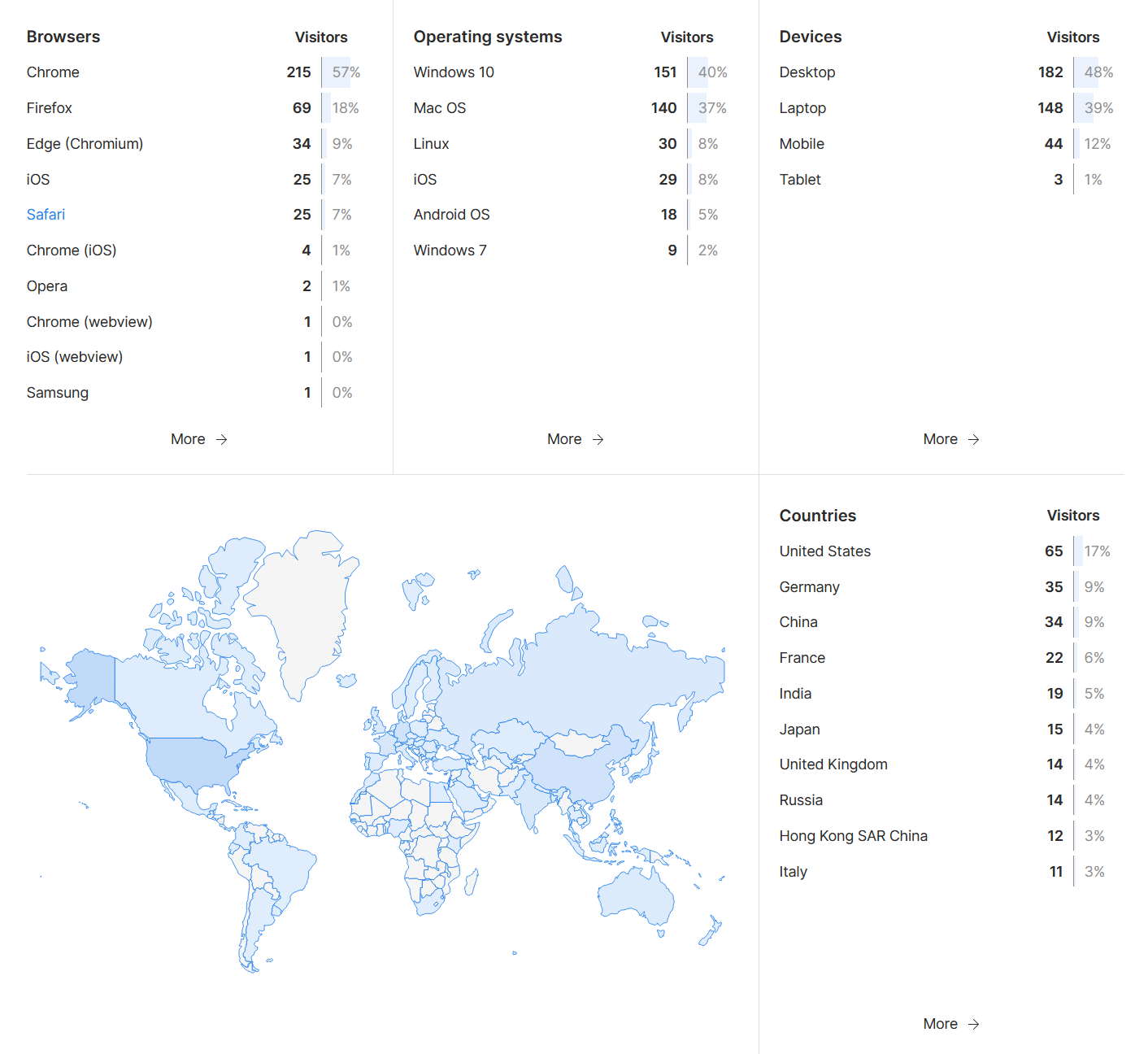Select the Mobile device entry
Screen dimensions: 1148x1054
click(802, 144)
